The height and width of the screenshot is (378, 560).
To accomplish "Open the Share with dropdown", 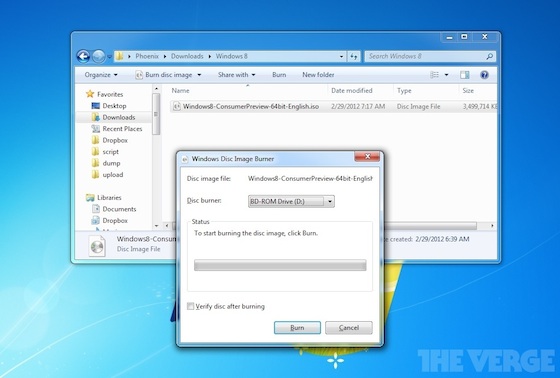I will coord(236,75).
